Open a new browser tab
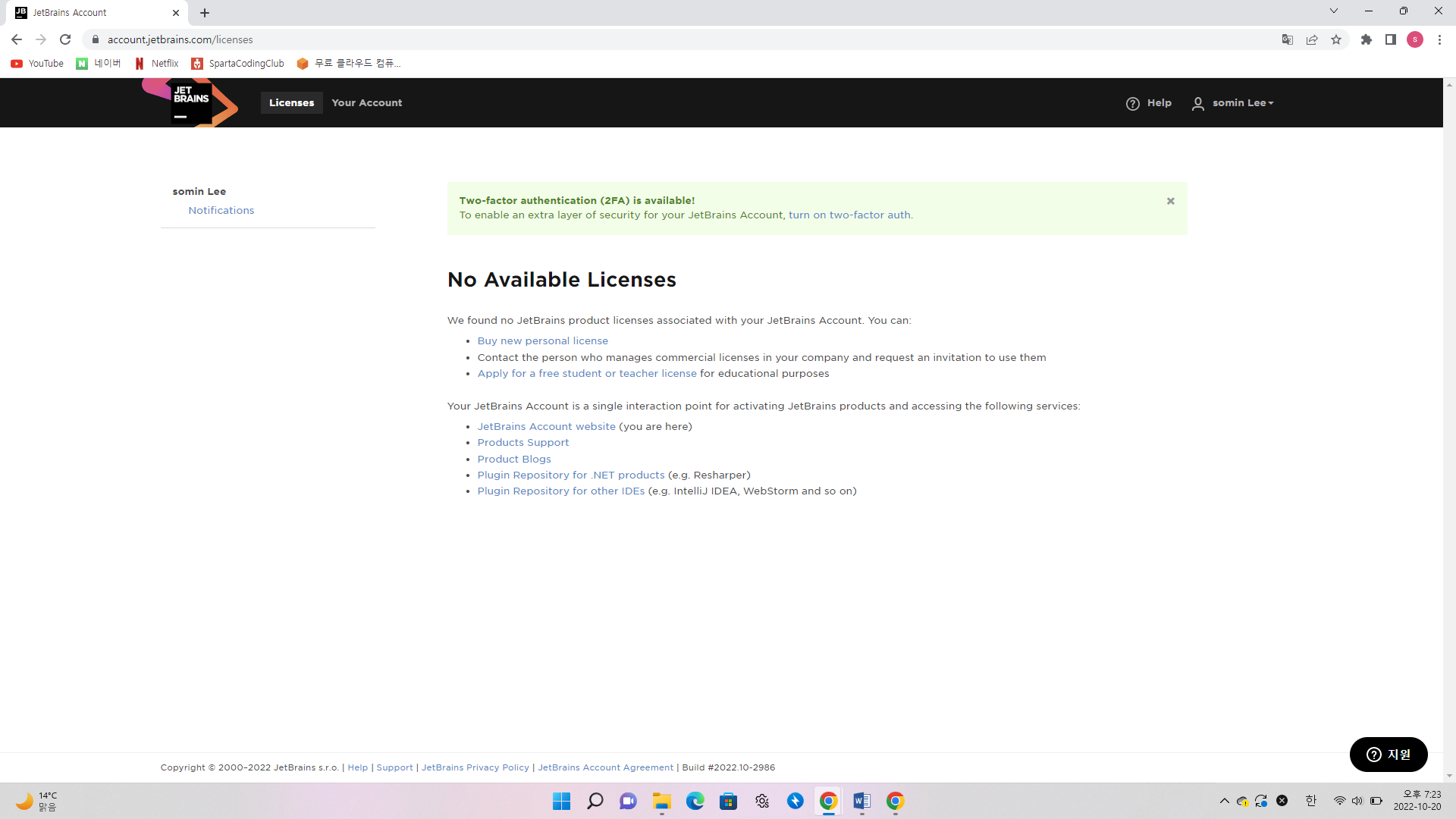The image size is (1456, 819). pos(205,13)
